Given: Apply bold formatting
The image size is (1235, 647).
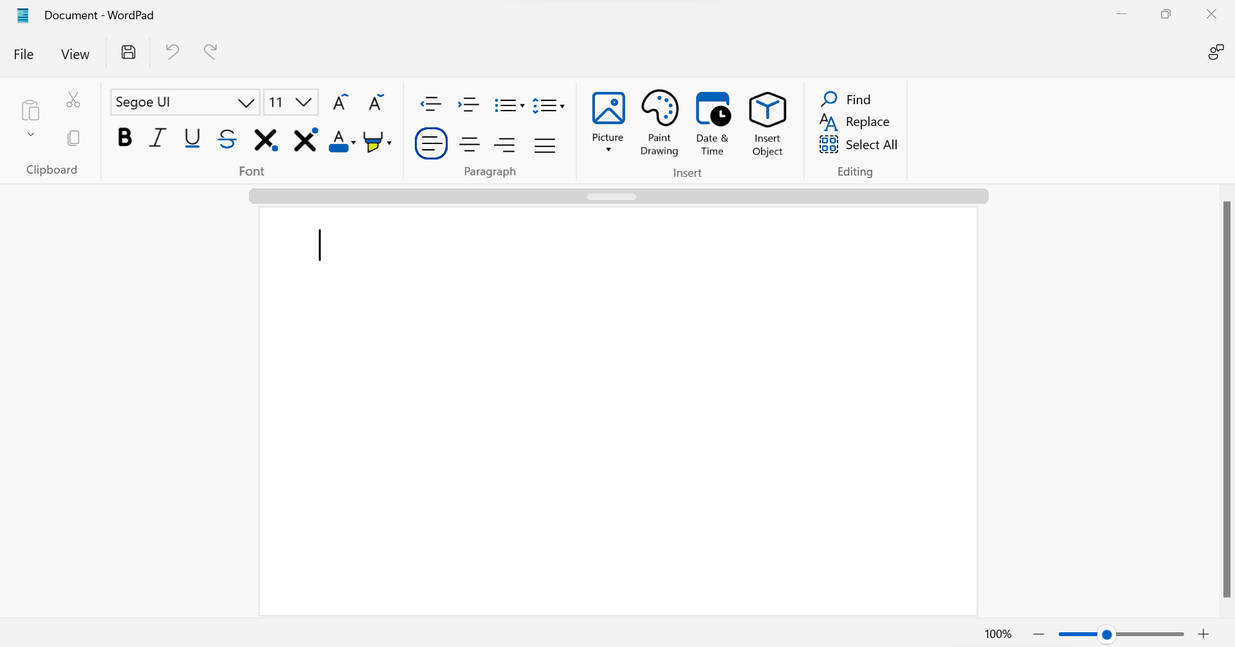Looking at the screenshot, I should tap(124, 137).
